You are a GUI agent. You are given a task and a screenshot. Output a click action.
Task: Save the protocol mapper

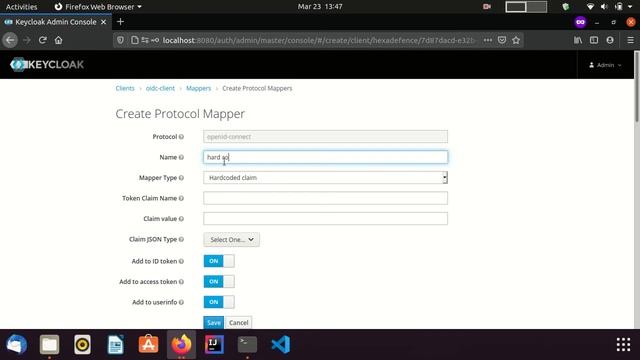(x=213, y=322)
